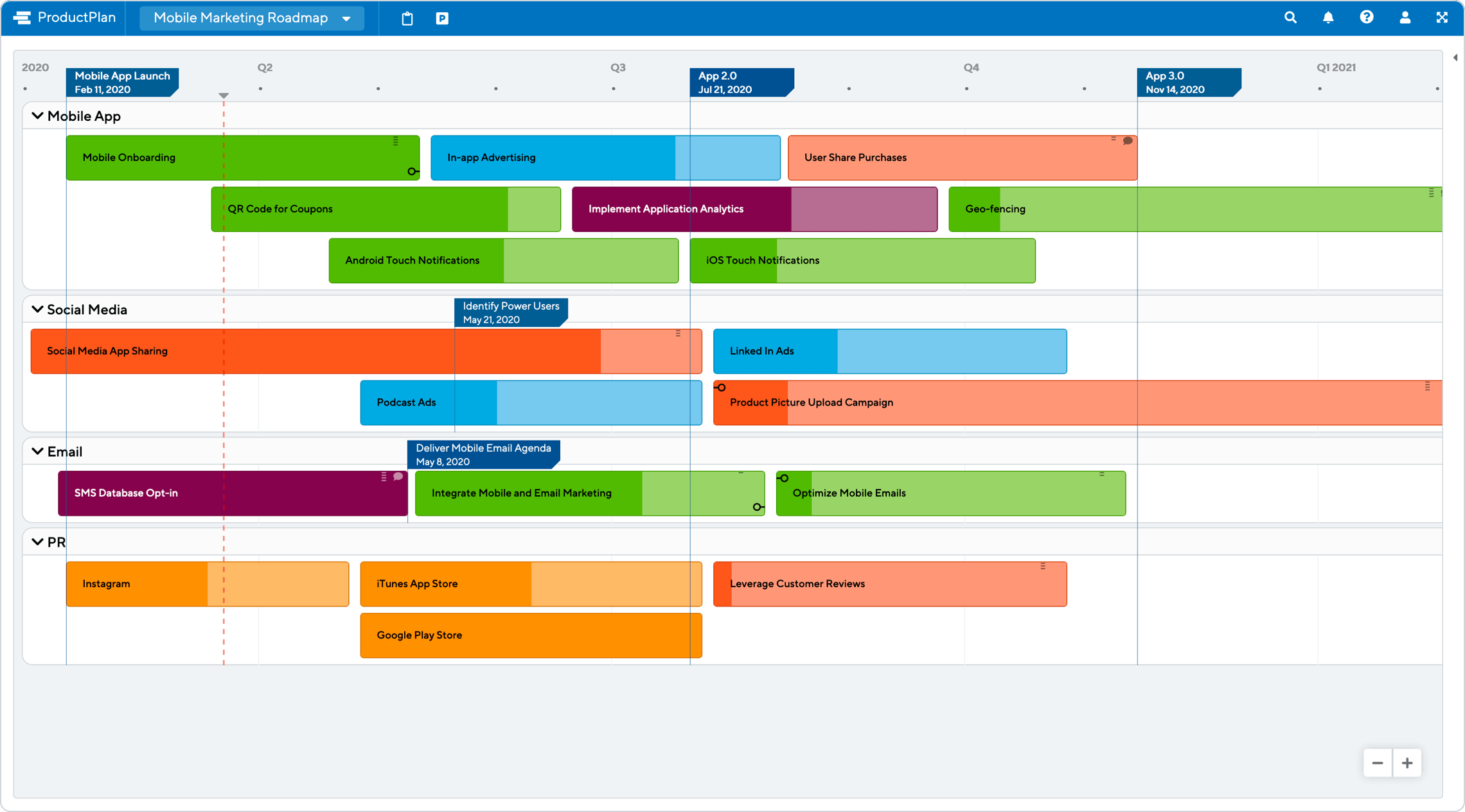Toggle visibility of Mobile App row
The width and height of the screenshot is (1465, 812).
35,116
